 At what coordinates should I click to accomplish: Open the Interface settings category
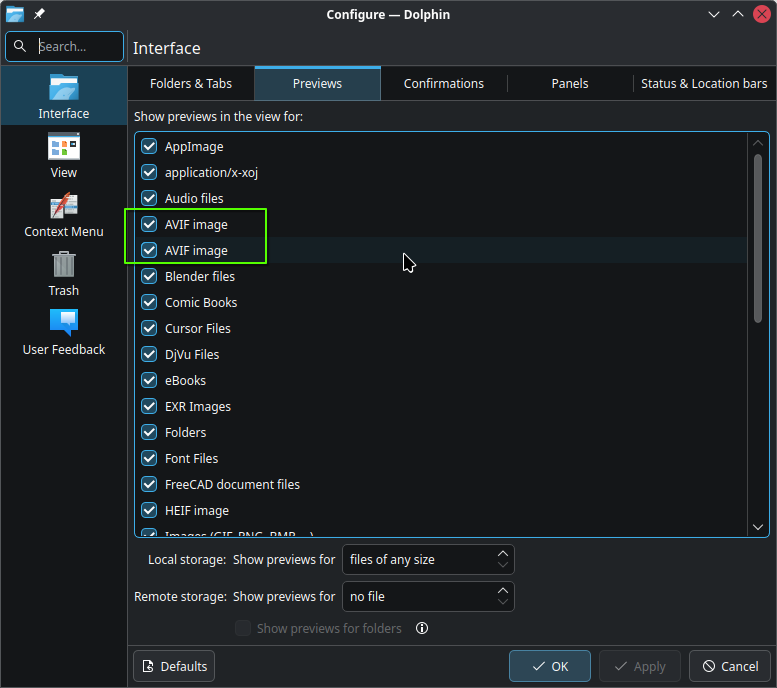pos(63,95)
